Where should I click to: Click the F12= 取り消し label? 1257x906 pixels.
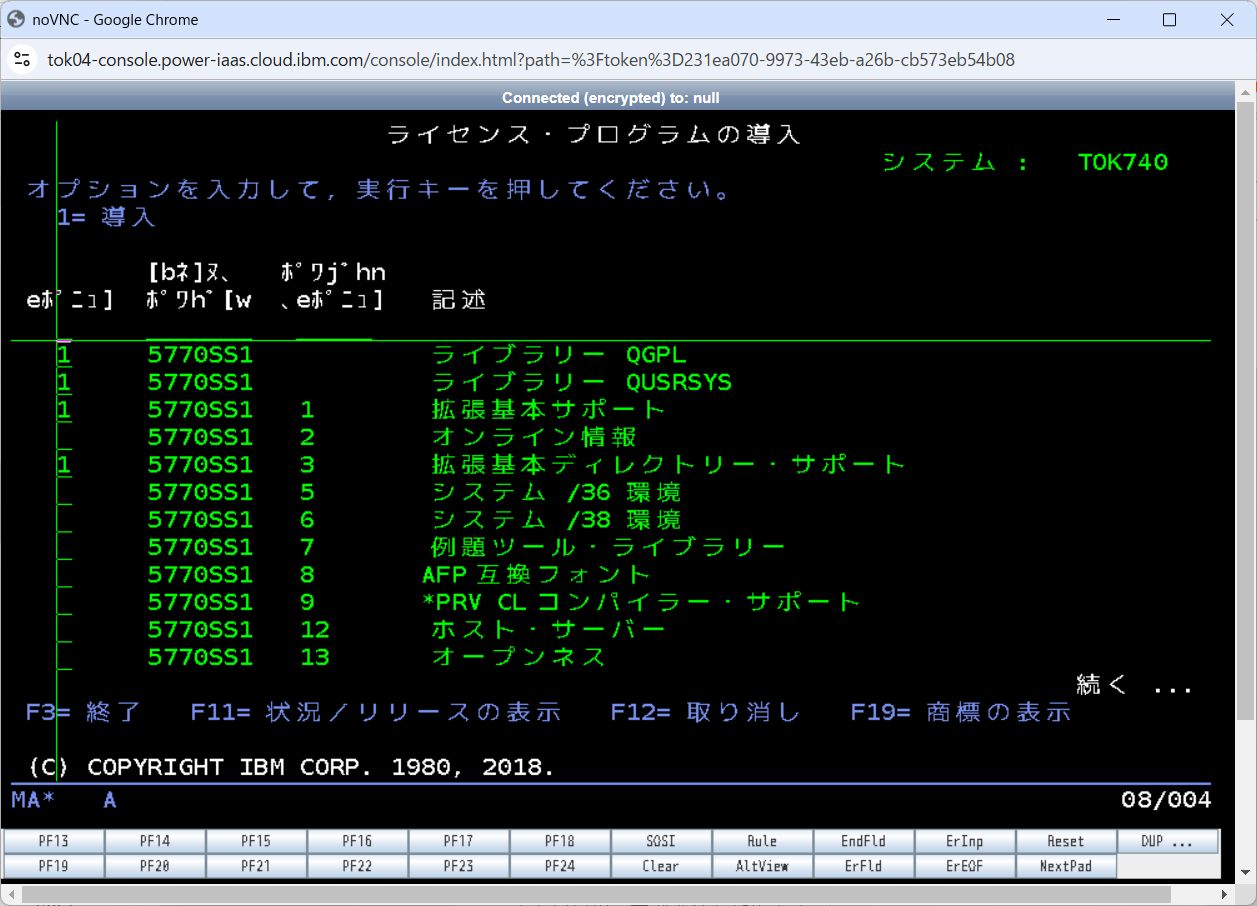coord(706,712)
